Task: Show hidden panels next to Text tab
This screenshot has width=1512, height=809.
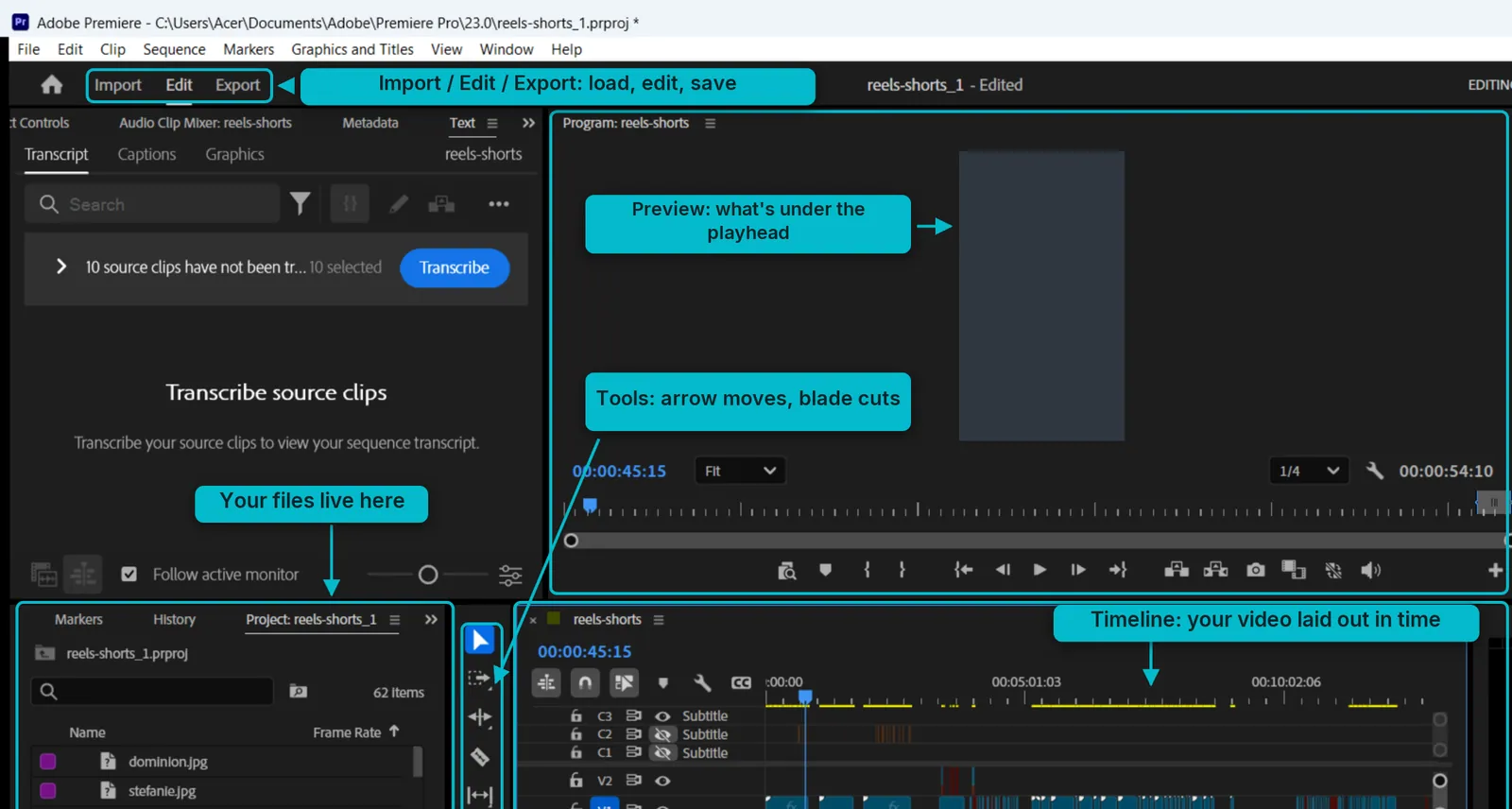Action: [x=528, y=123]
